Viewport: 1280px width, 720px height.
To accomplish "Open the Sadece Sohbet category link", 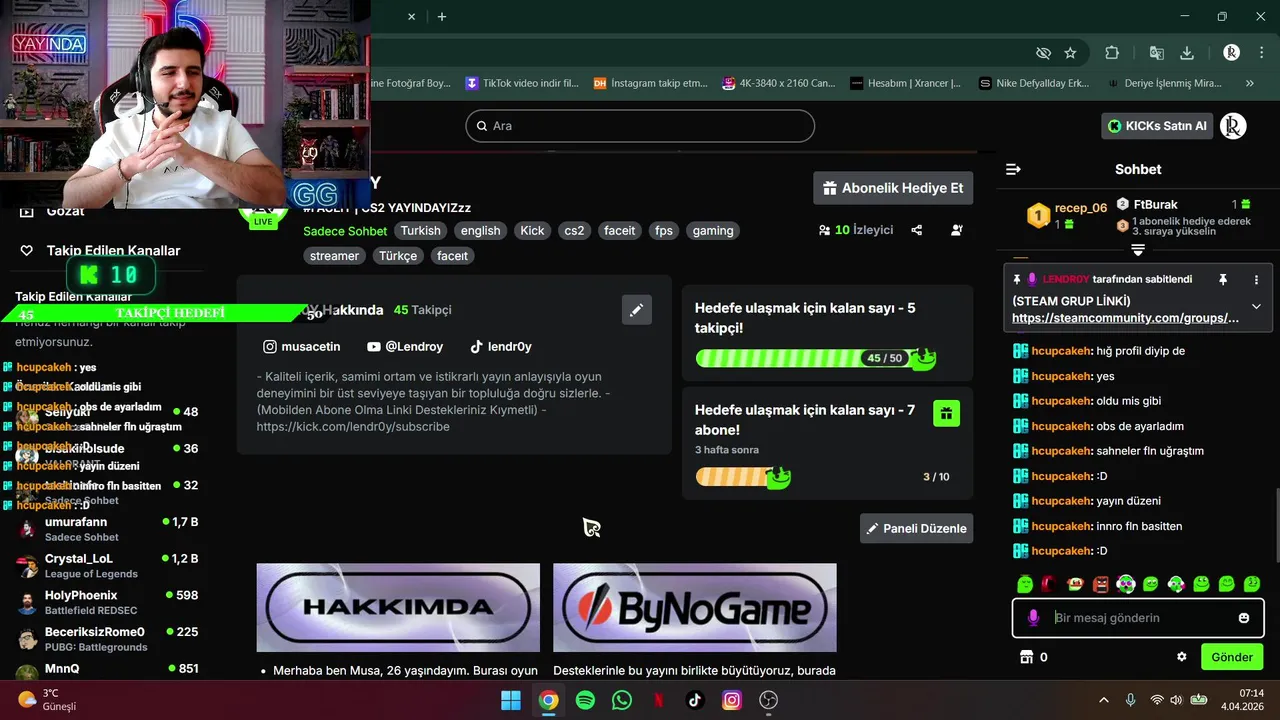I will 345,231.
